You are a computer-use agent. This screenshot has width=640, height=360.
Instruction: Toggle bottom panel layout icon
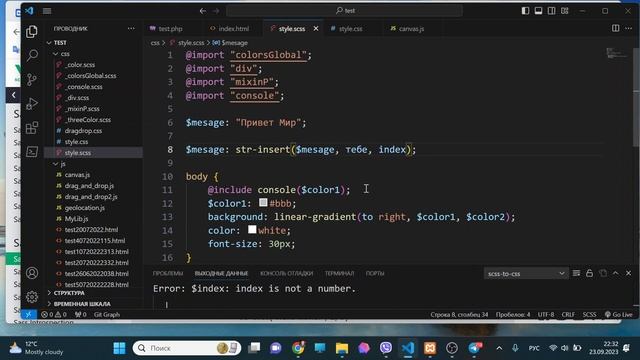[538, 11]
